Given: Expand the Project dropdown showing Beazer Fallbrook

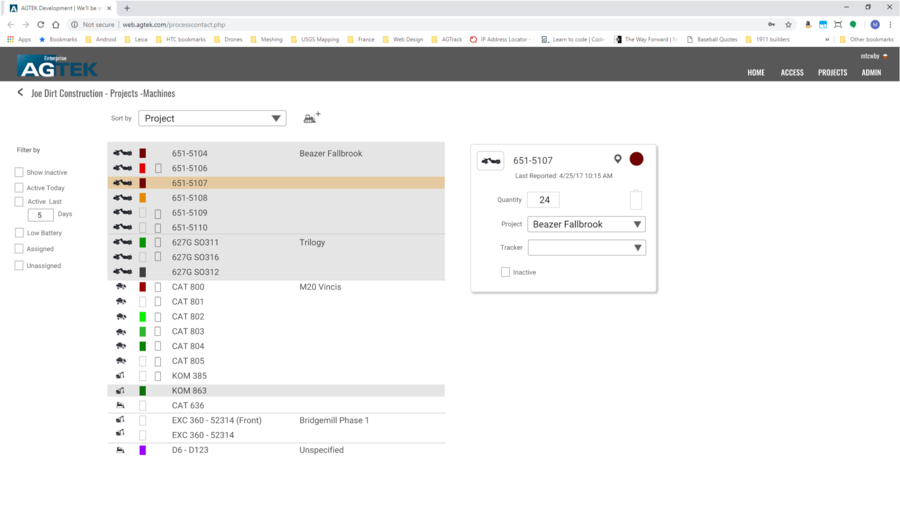Looking at the screenshot, I should 586,225.
